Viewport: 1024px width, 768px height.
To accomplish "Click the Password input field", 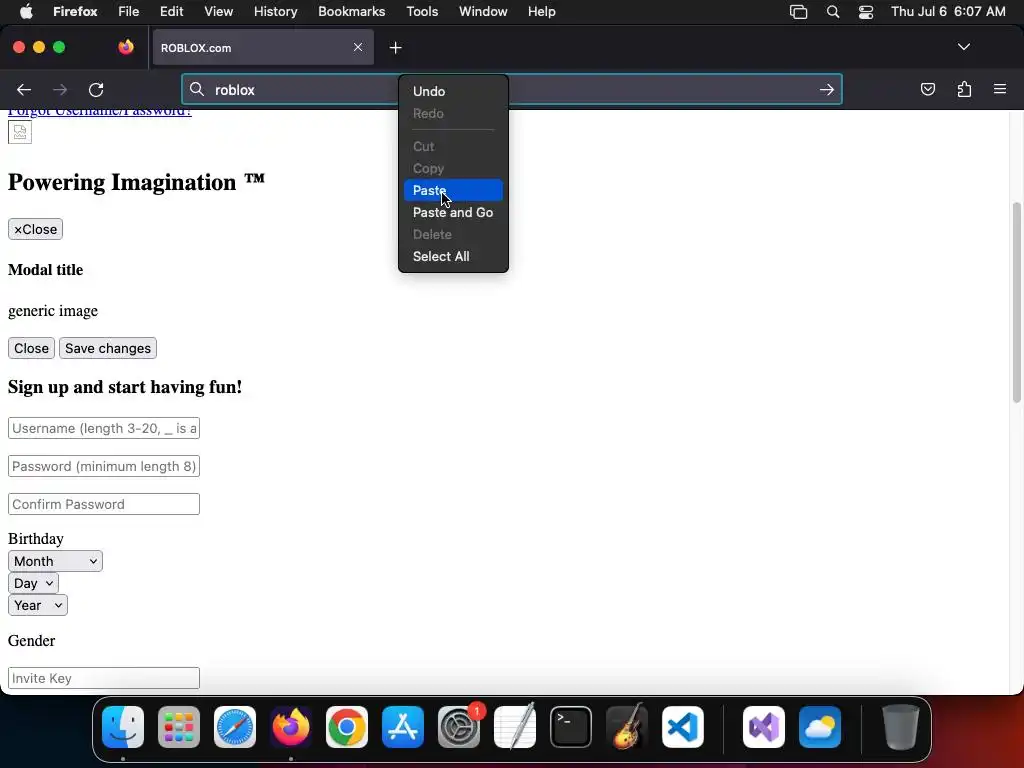I will 104,466.
